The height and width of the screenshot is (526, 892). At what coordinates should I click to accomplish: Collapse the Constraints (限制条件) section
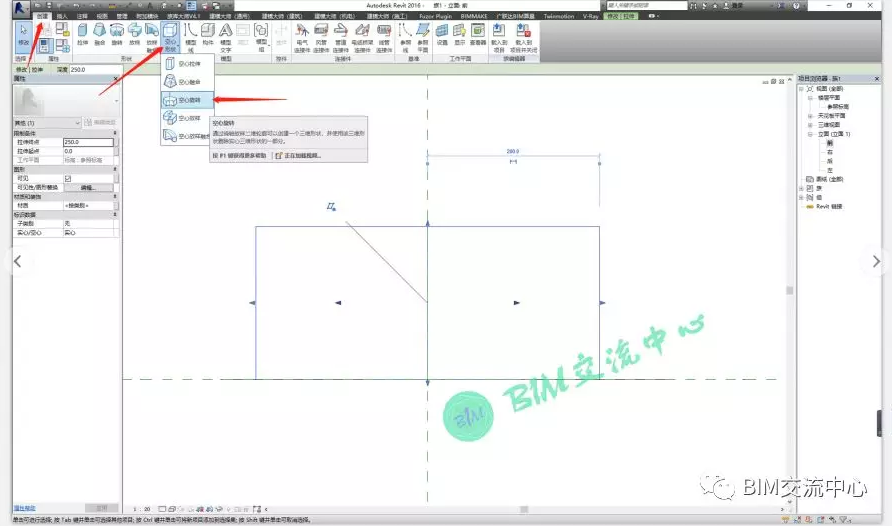point(115,133)
